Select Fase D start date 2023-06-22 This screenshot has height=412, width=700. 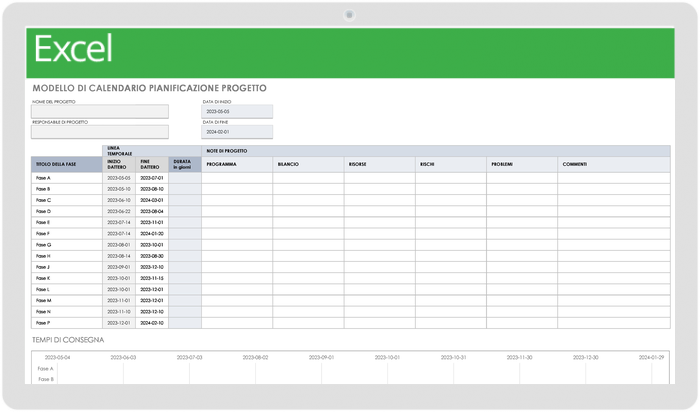119,212
